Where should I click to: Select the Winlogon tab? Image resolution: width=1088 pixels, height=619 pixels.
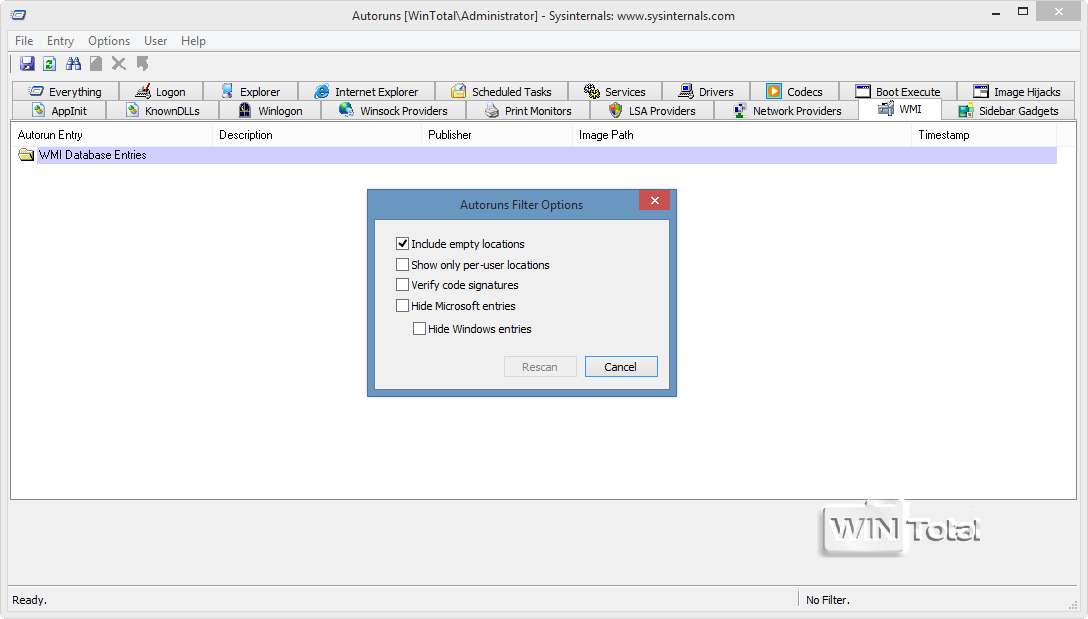[270, 110]
